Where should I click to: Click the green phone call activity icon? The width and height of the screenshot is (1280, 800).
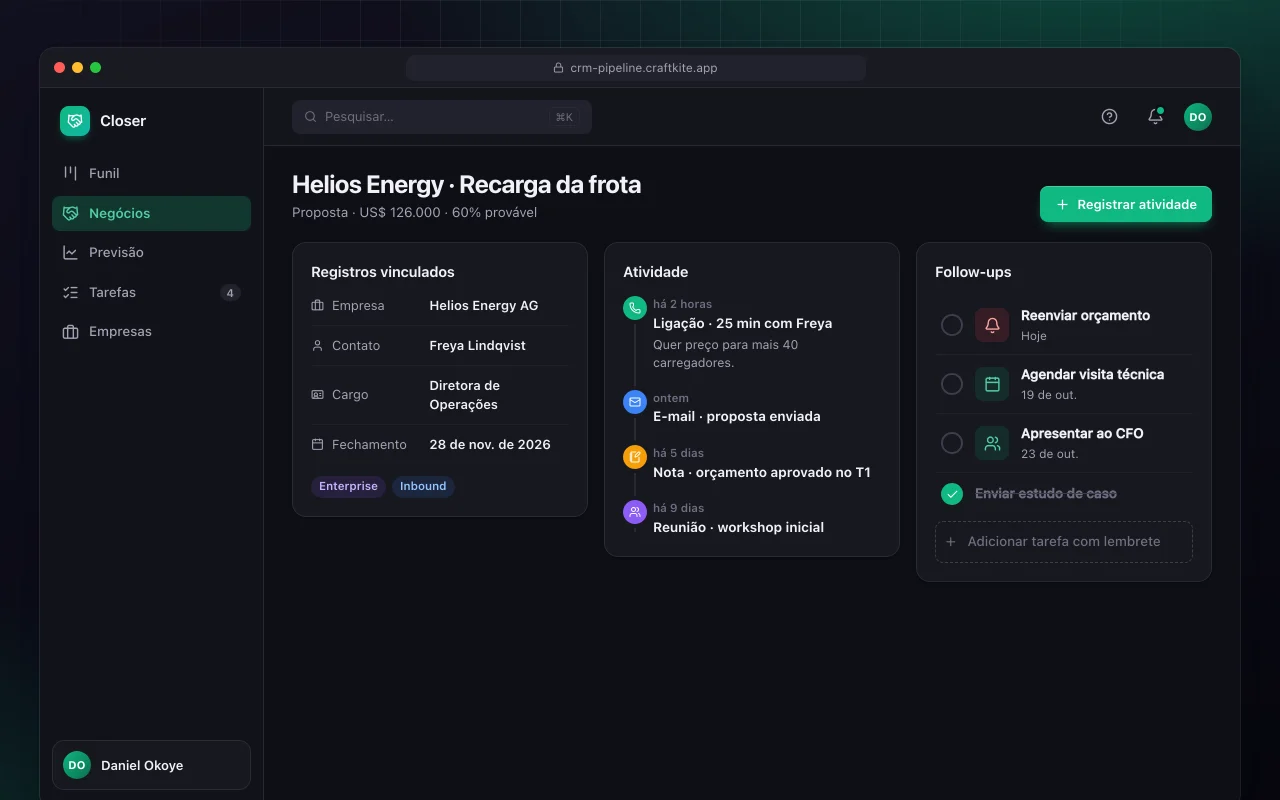pos(635,308)
